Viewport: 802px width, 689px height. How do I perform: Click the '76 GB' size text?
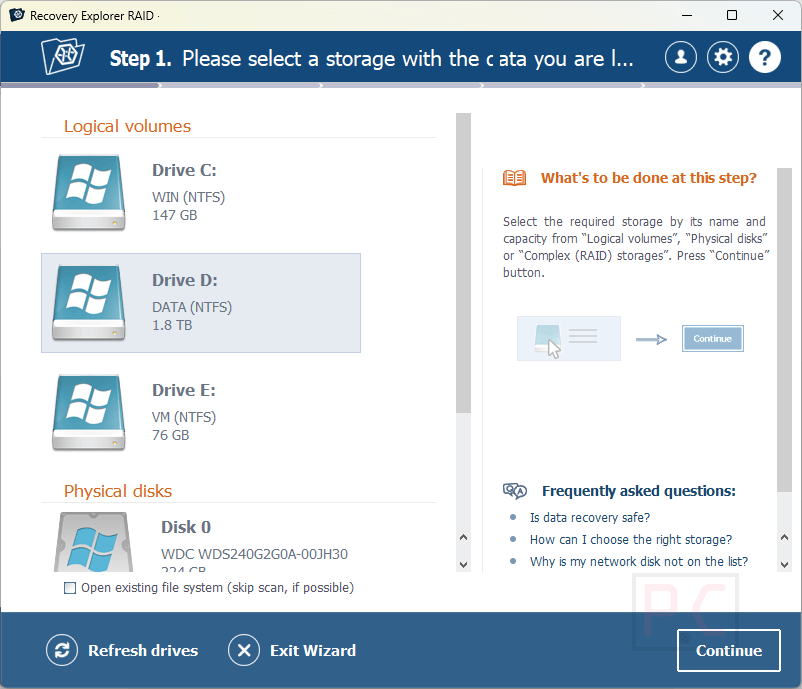(x=170, y=435)
